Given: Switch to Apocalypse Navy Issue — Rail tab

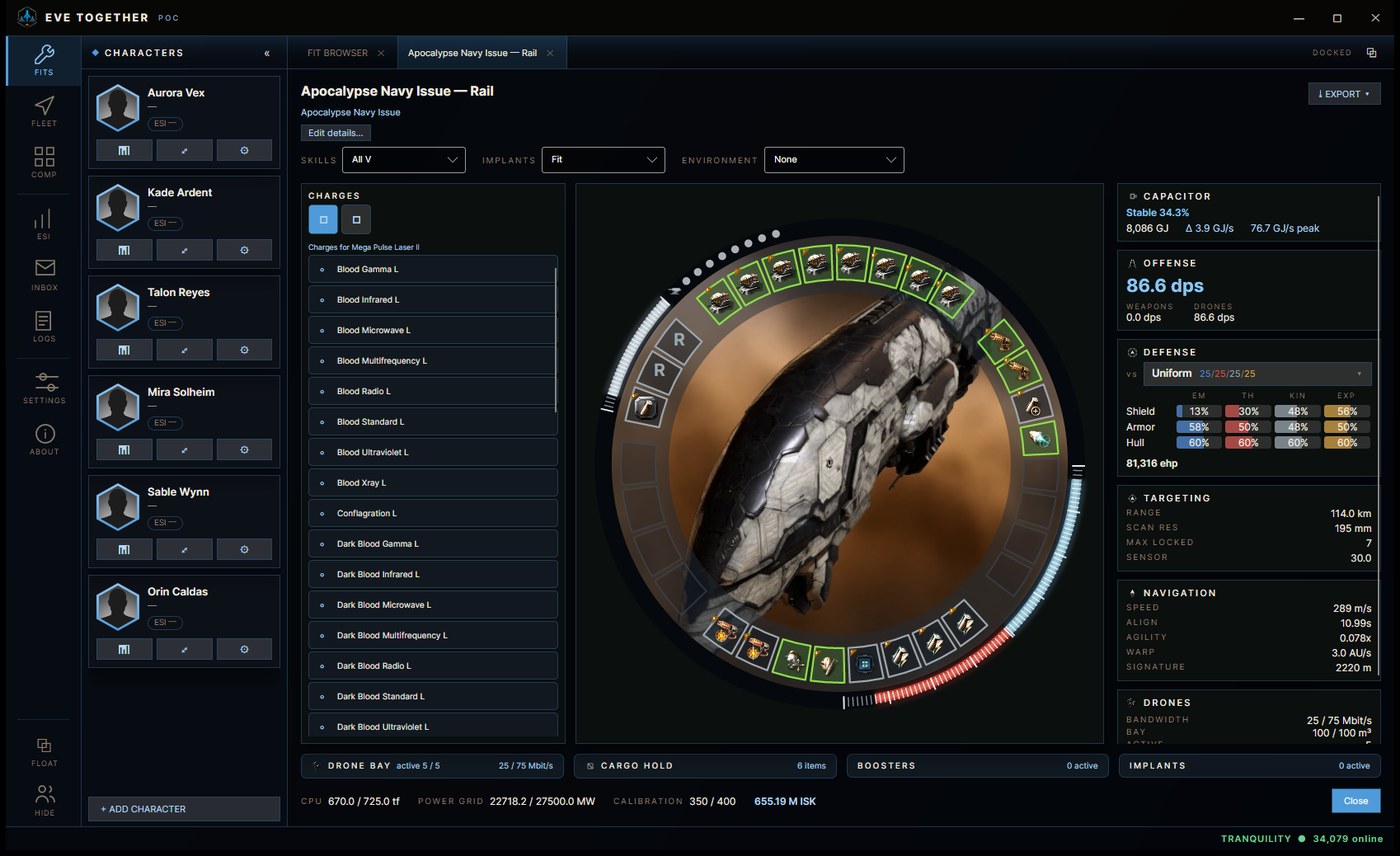Looking at the screenshot, I should click(472, 53).
